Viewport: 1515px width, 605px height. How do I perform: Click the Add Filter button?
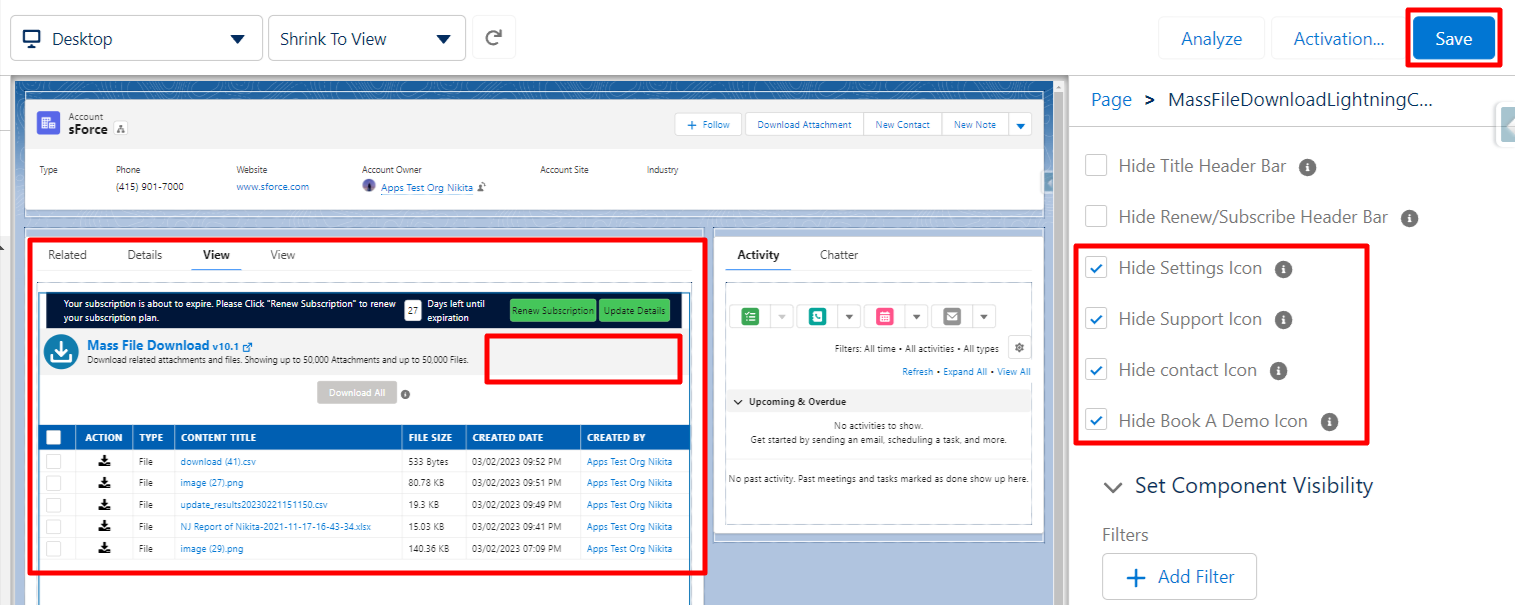[x=1179, y=577]
